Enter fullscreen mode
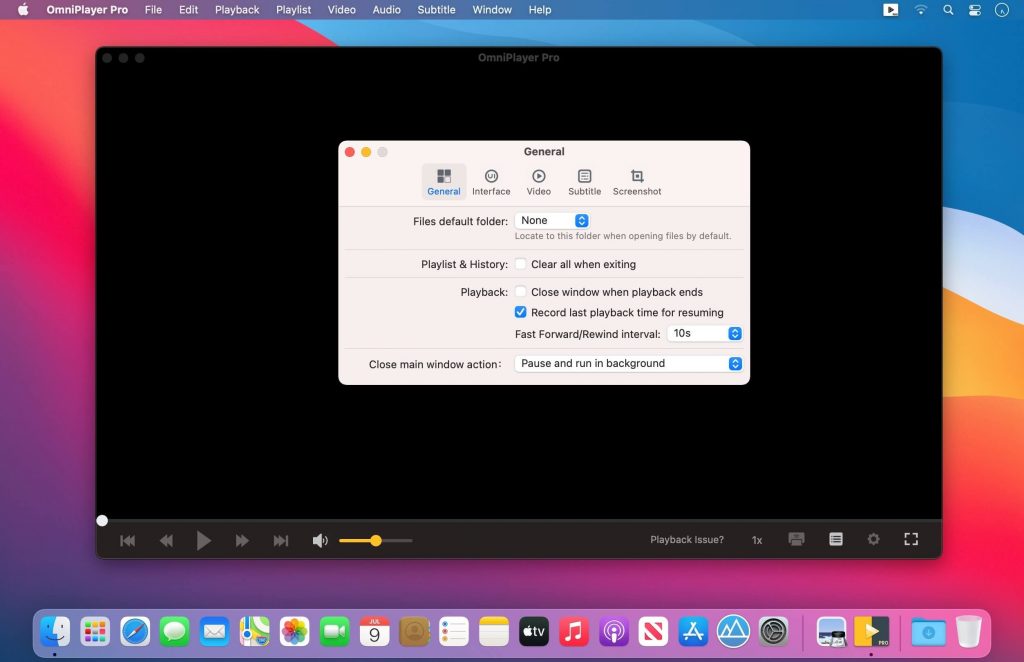Image resolution: width=1024 pixels, height=662 pixels. tap(911, 539)
